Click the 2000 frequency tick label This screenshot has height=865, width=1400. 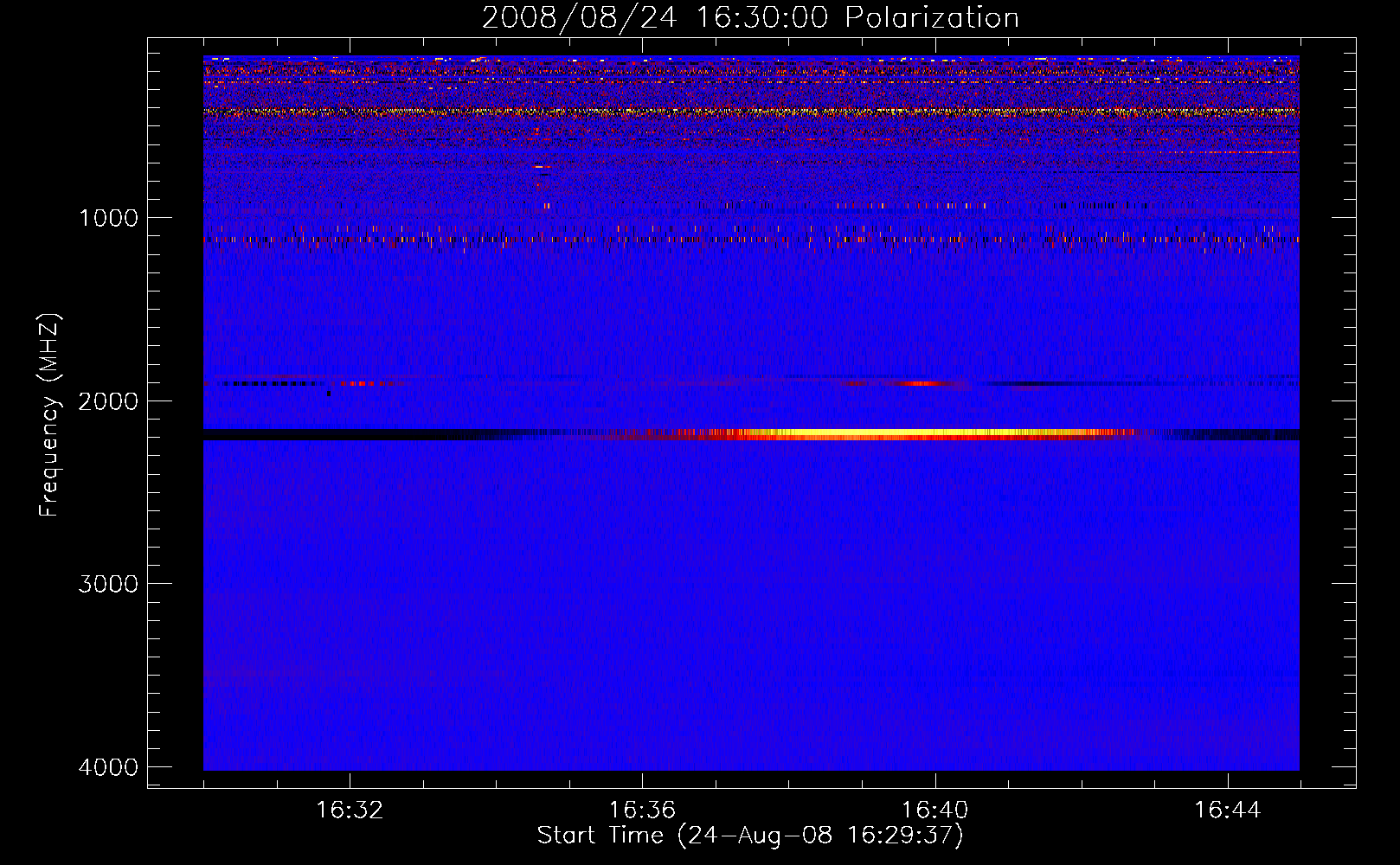coord(108,400)
